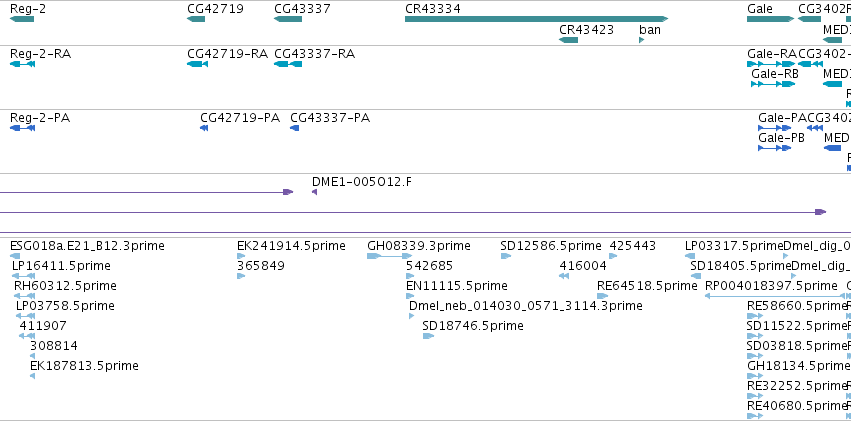Select the SD18746.5prime EST
The height and width of the screenshot is (421, 851).
tap(428, 336)
